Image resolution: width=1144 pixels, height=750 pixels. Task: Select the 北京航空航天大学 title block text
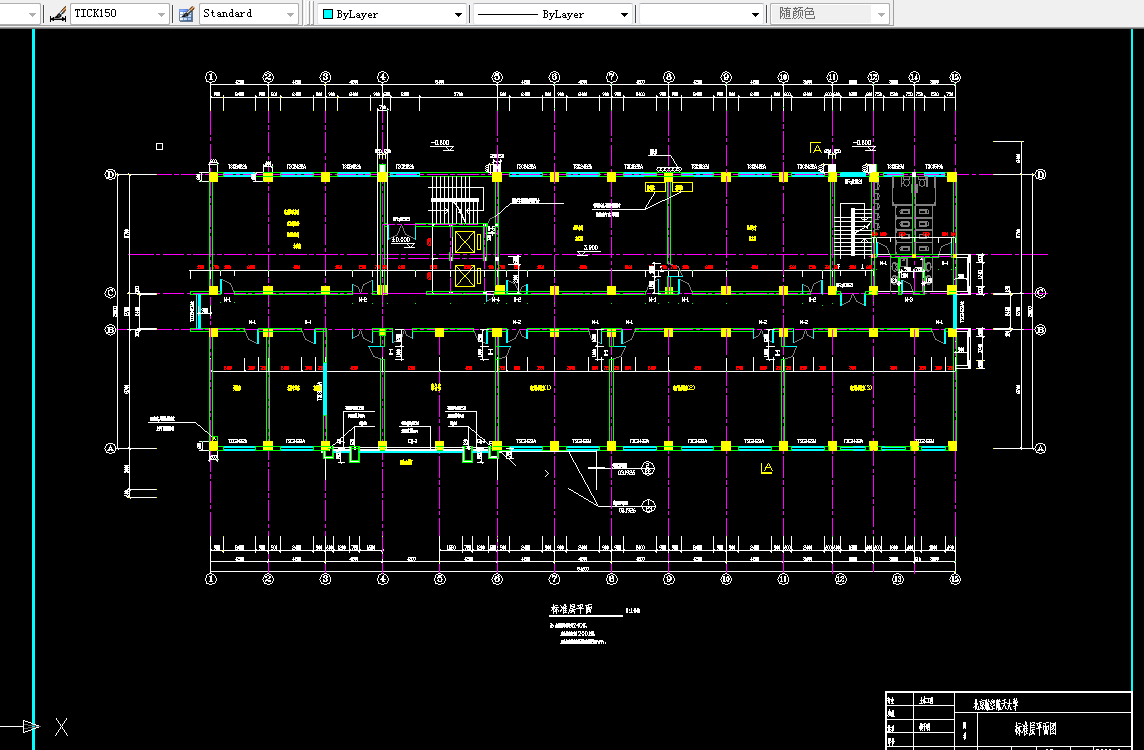(995, 705)
